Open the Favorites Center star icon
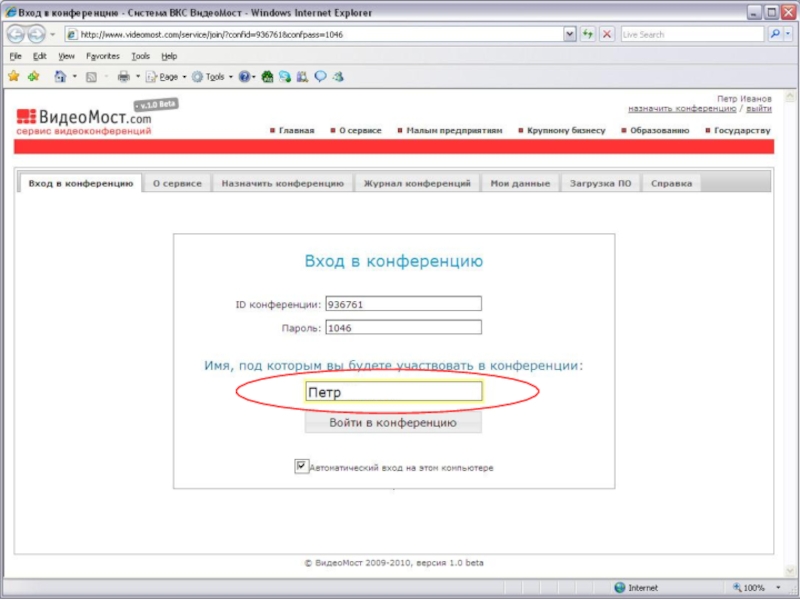 coord(13,76)
